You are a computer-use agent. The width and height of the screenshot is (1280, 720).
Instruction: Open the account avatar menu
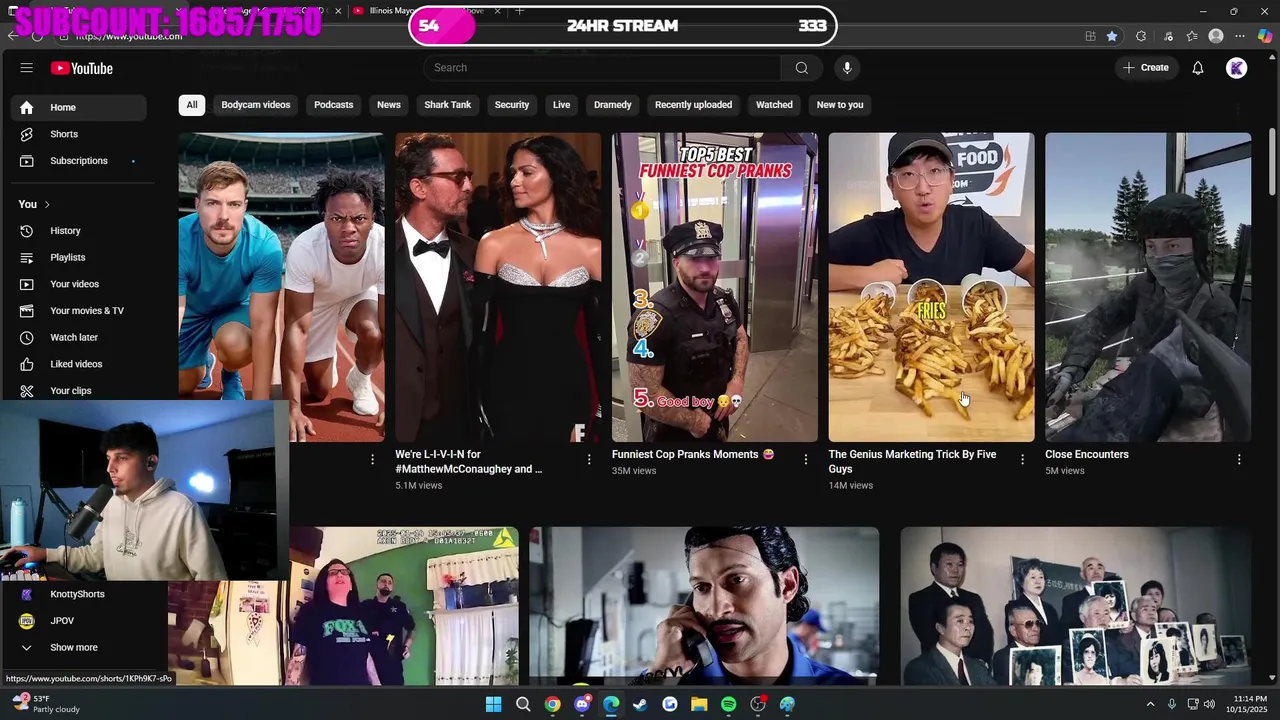(x=1237, y=68)
